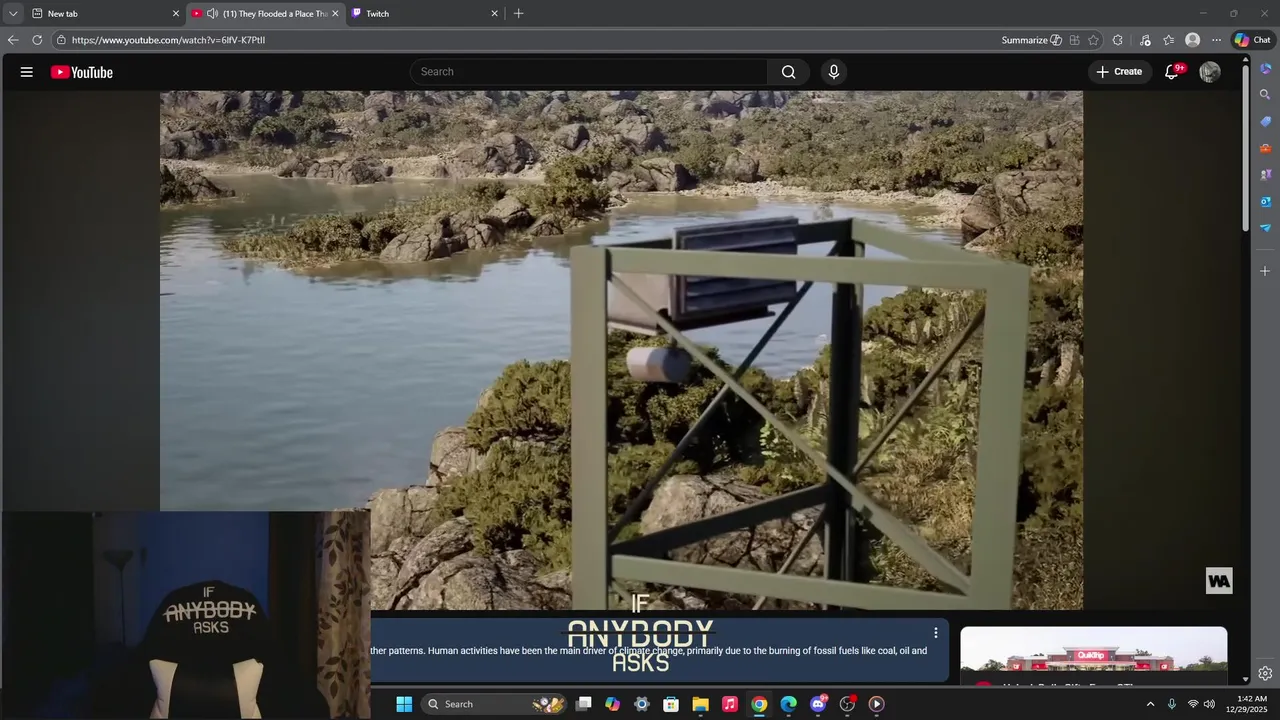Open browser Extensions puzzle icon
This screenshot has height=720, width=1280.
1118,40
